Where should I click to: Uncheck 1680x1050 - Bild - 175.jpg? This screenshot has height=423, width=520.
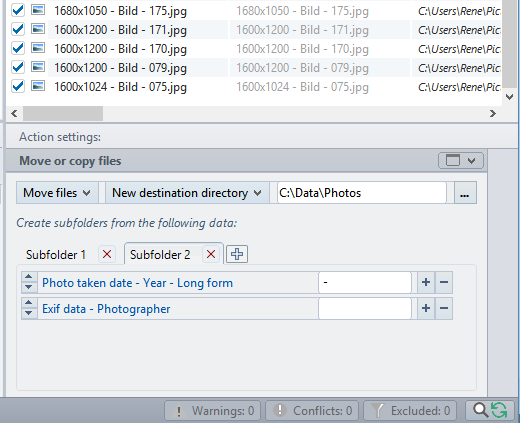click(18, 10)
